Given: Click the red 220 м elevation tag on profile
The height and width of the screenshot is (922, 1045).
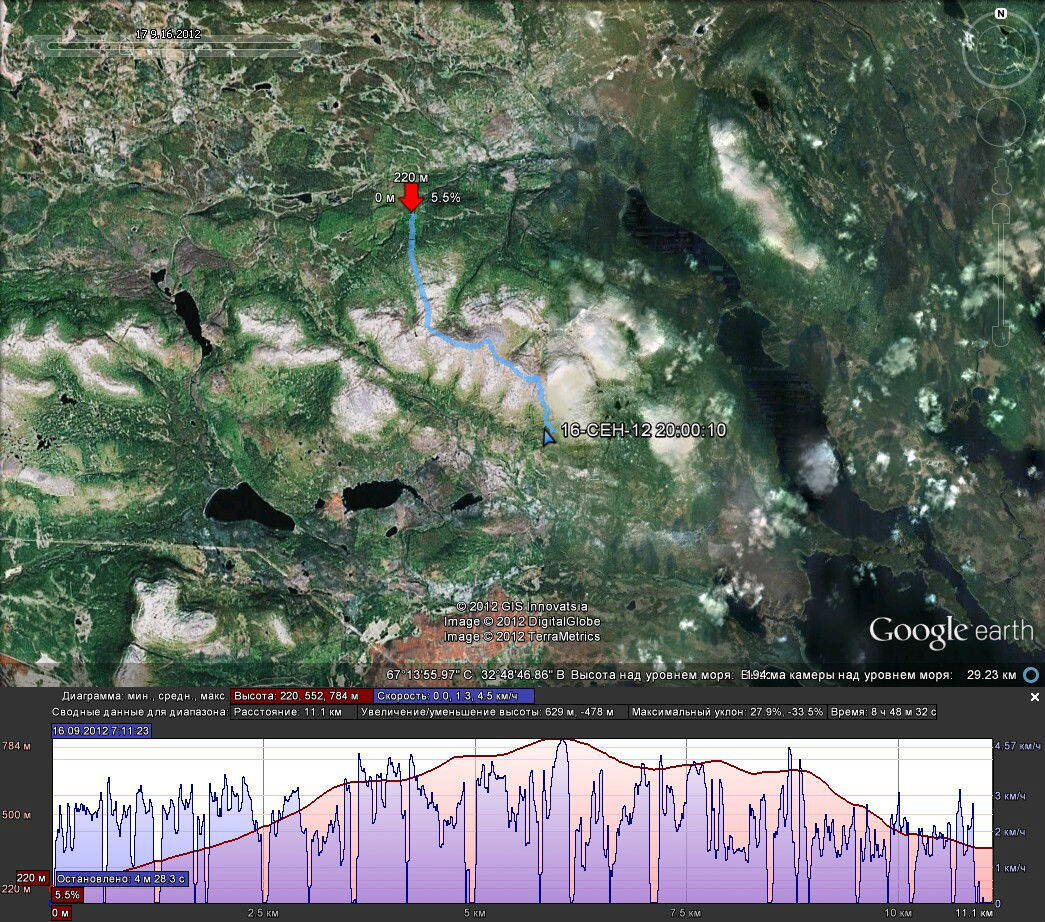Looking at the screenshot, I should pyautogui.click(x=33, y=878).
